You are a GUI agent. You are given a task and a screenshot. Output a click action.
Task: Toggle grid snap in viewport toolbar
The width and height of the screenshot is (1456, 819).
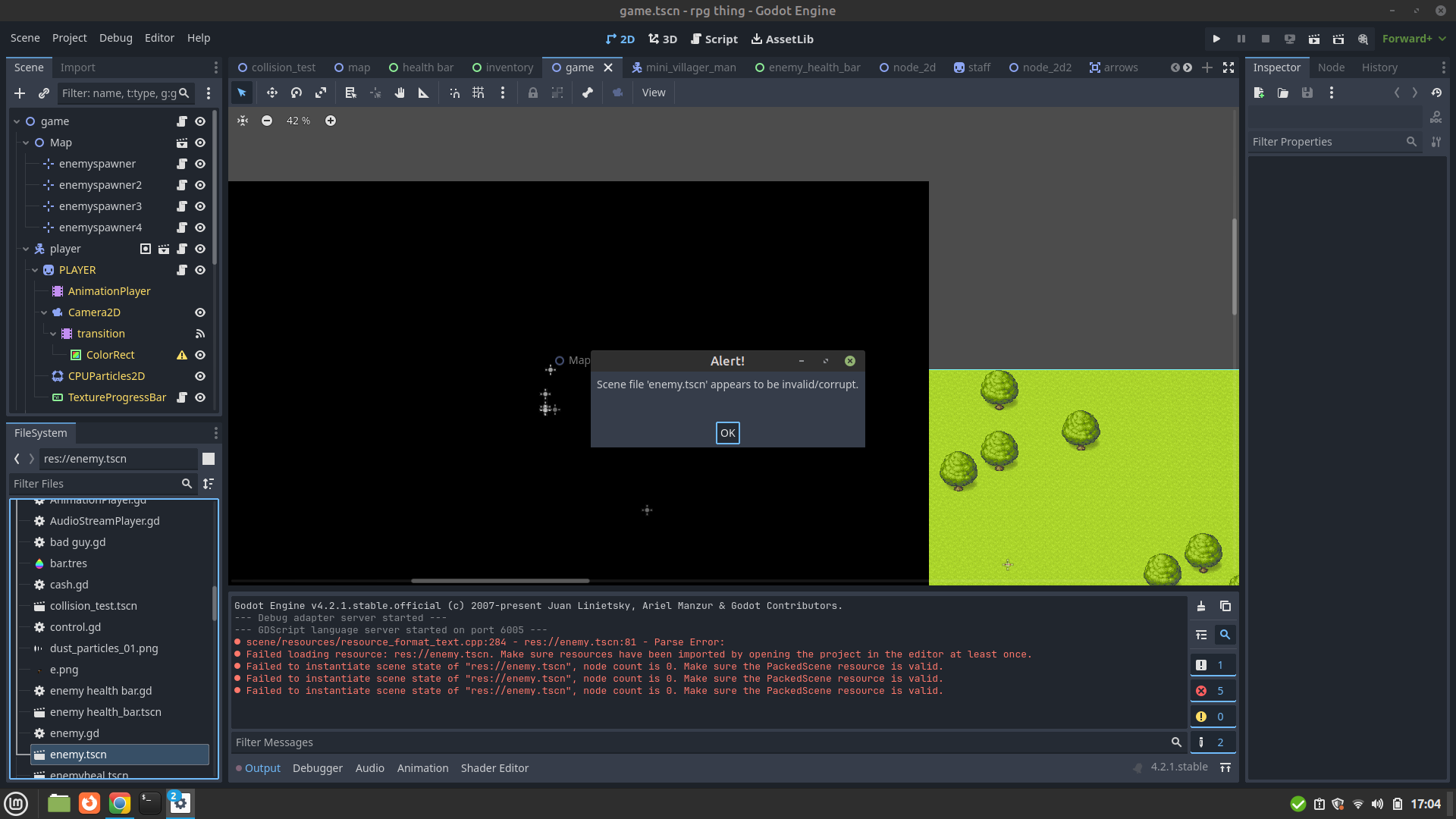pyautogui.click(x=479, y=93)
